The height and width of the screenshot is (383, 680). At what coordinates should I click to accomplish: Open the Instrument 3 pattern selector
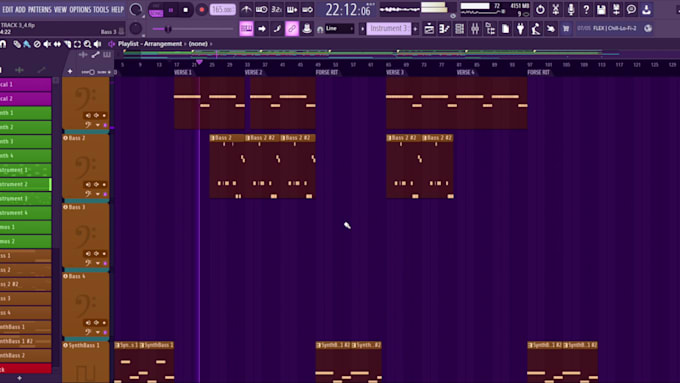389,29
